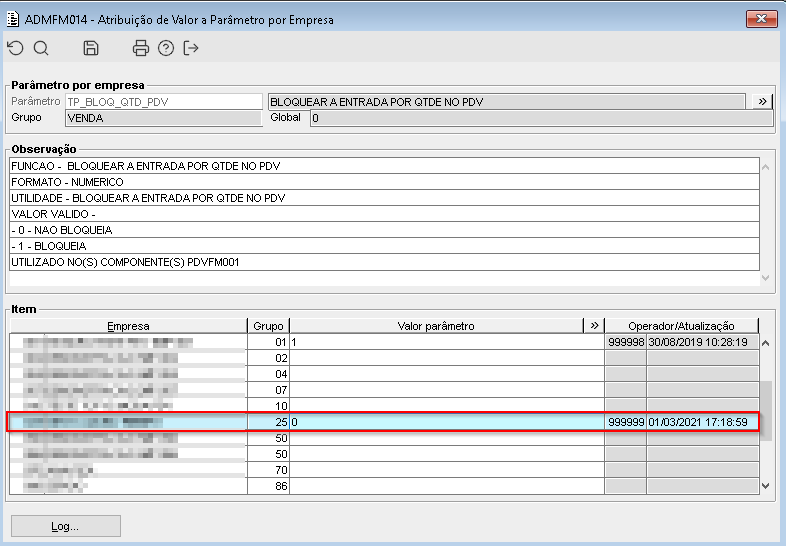
Task: Open help with question mark icon
Action: coord(166,48)
